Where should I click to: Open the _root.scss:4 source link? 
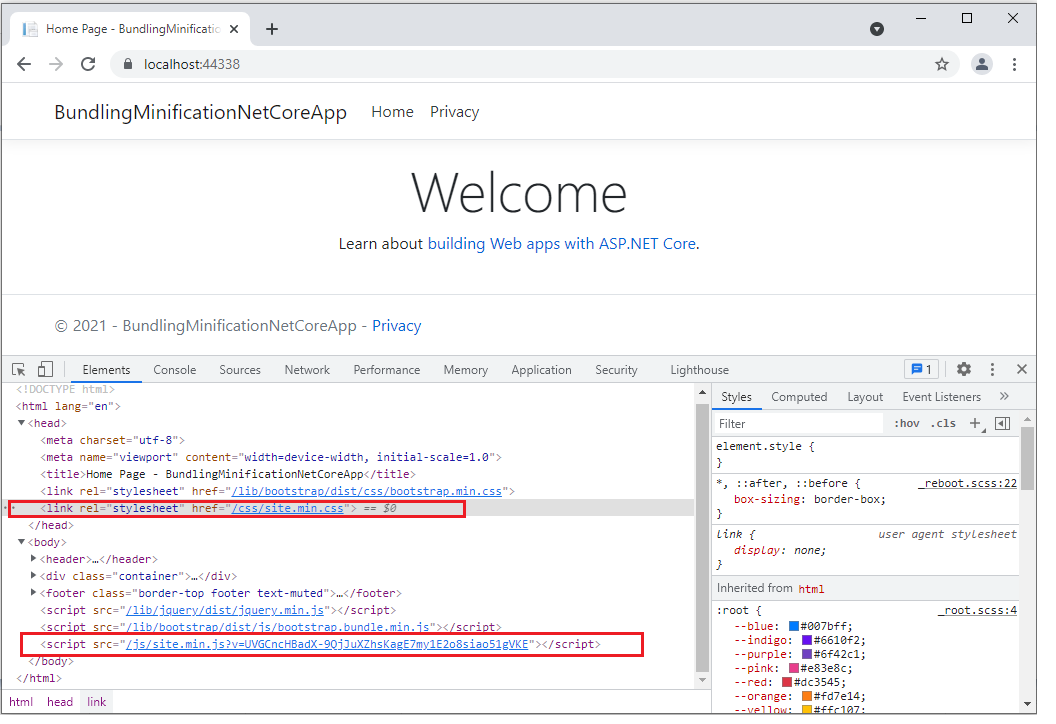coord(977,610)
